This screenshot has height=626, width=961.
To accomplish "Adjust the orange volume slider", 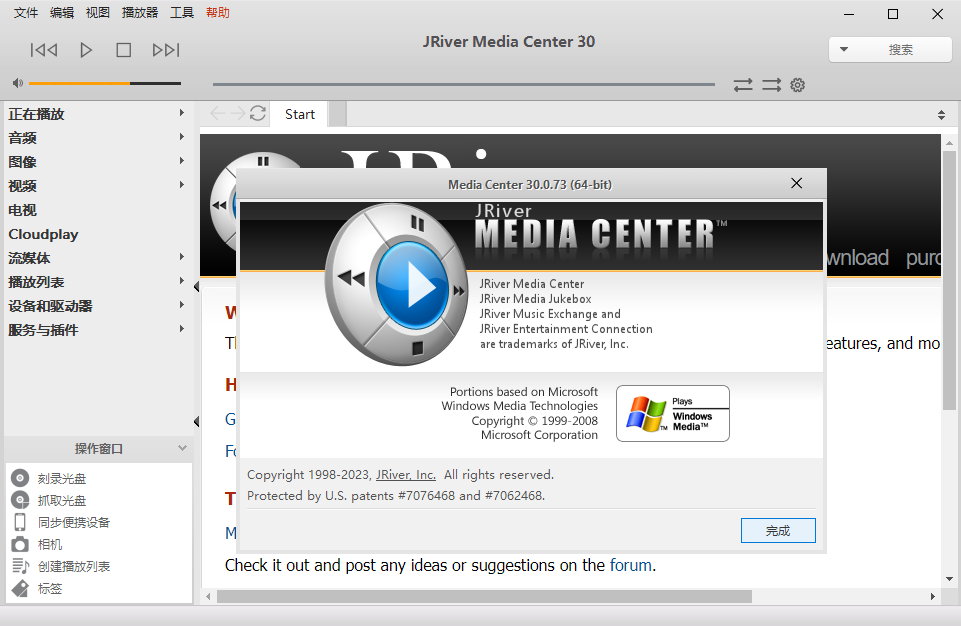I will (x=104, y=83).
